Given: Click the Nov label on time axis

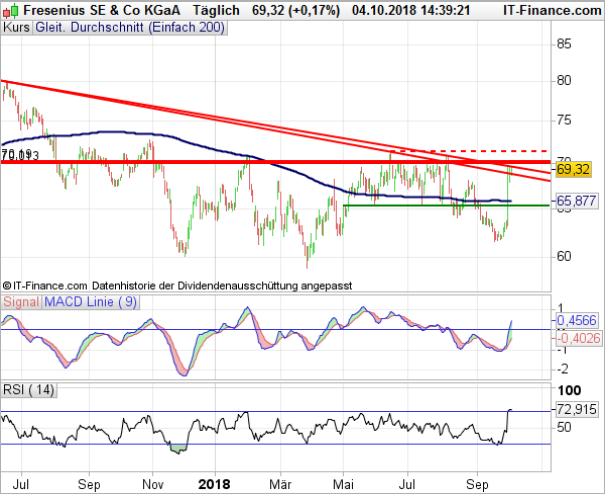Looking at the screenshot, I should pyautogui.click(x=153, y=484).
